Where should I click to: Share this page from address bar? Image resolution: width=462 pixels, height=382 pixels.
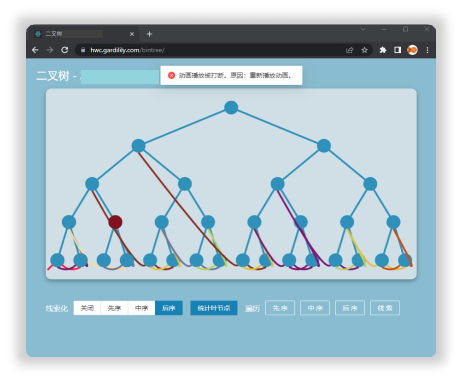[349, 50]
